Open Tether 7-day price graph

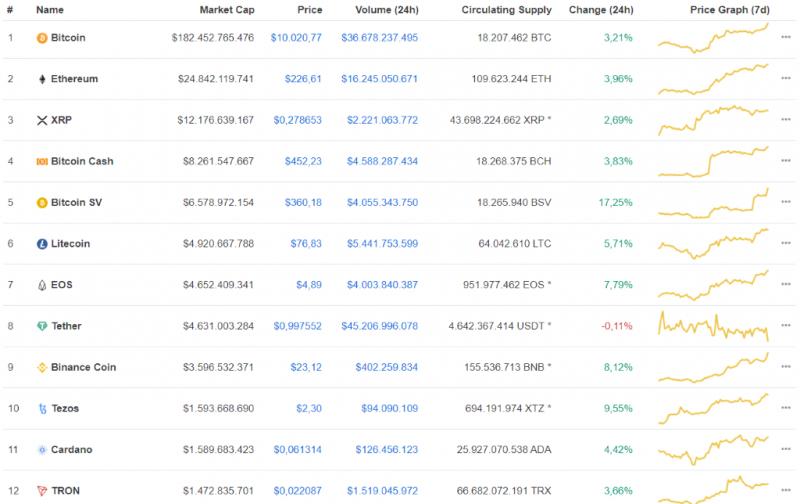pos(713,326)
